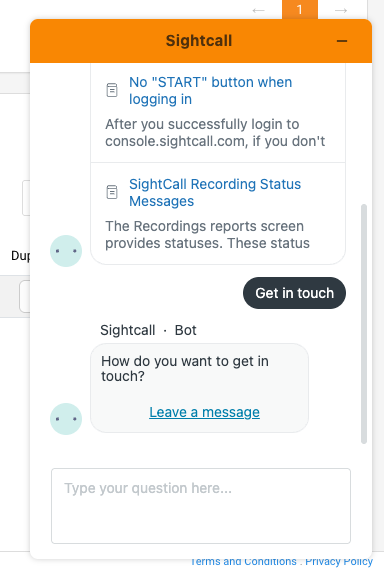Open the Privacy Policy link

tap(339, 561)
